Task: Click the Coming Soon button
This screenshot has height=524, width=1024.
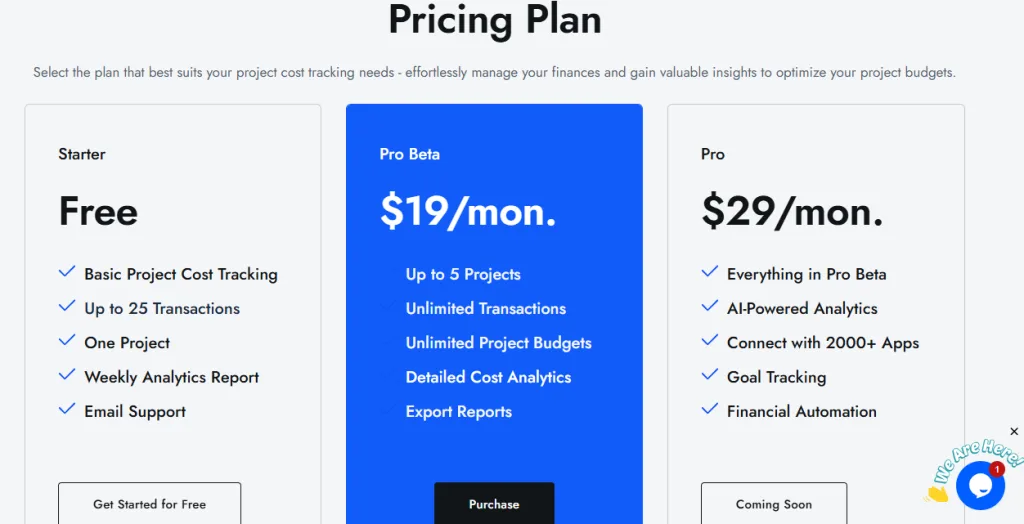Action: tap(774, 504)
